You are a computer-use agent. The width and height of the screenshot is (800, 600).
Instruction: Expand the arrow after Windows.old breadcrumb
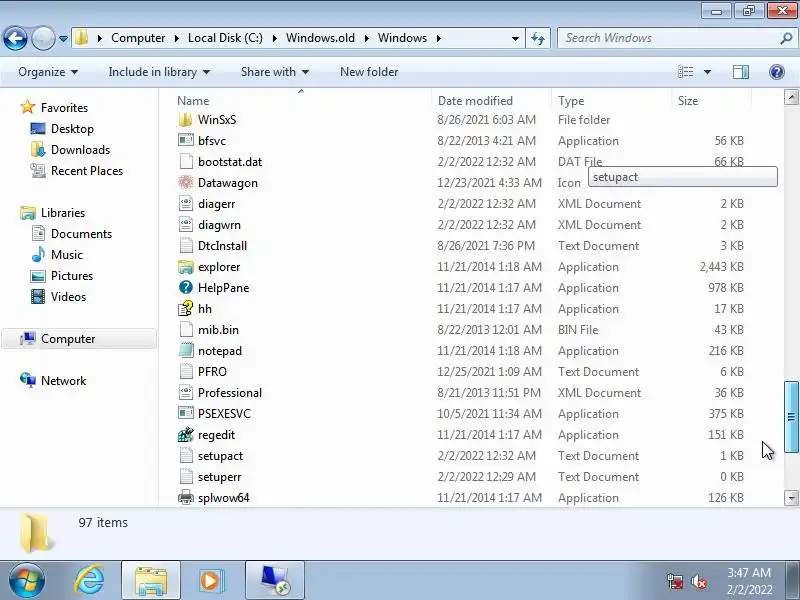point(366,38)
